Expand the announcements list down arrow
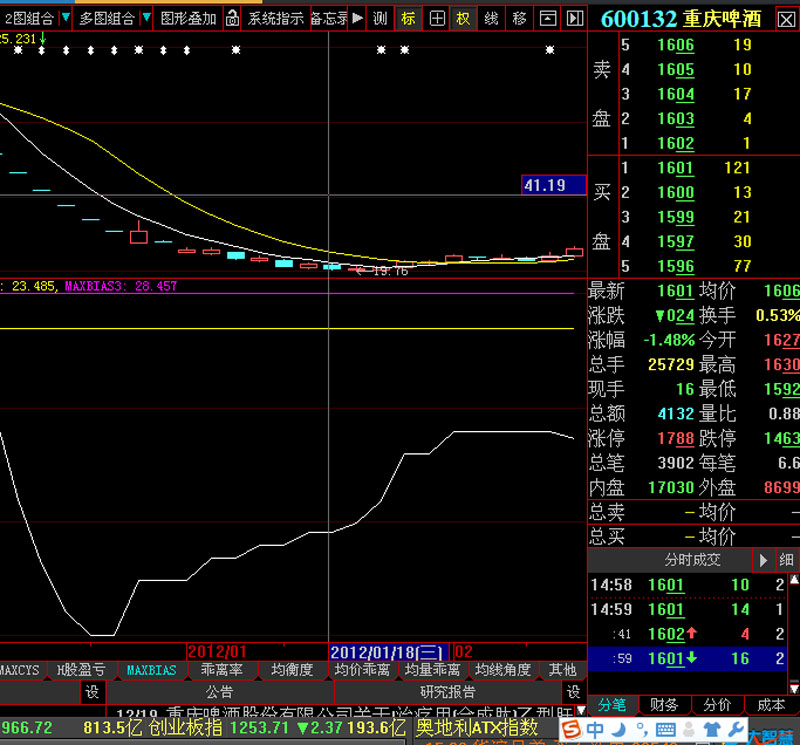Viewport: 800px width, 745px height. coord(581,710)
